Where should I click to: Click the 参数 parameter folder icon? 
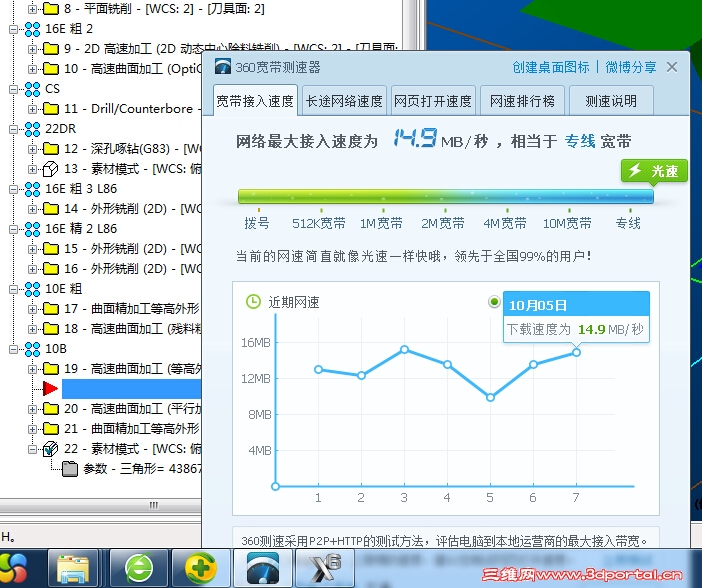point(70,469)
